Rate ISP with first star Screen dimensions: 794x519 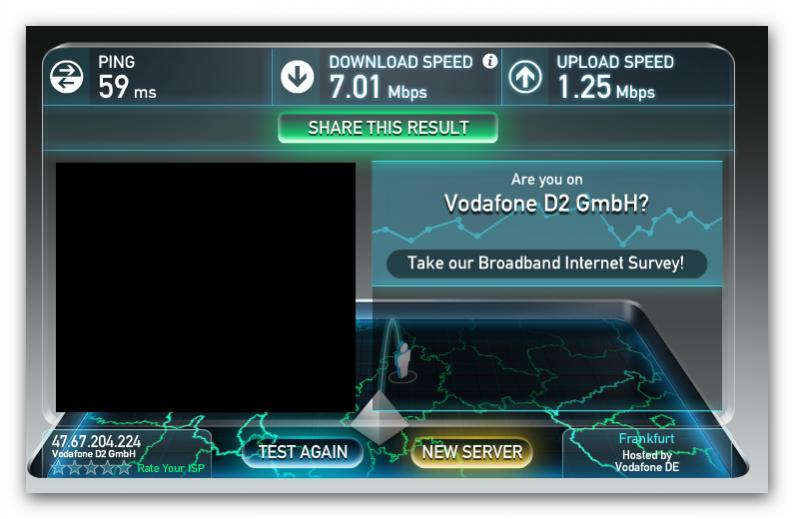coord(59,467)
